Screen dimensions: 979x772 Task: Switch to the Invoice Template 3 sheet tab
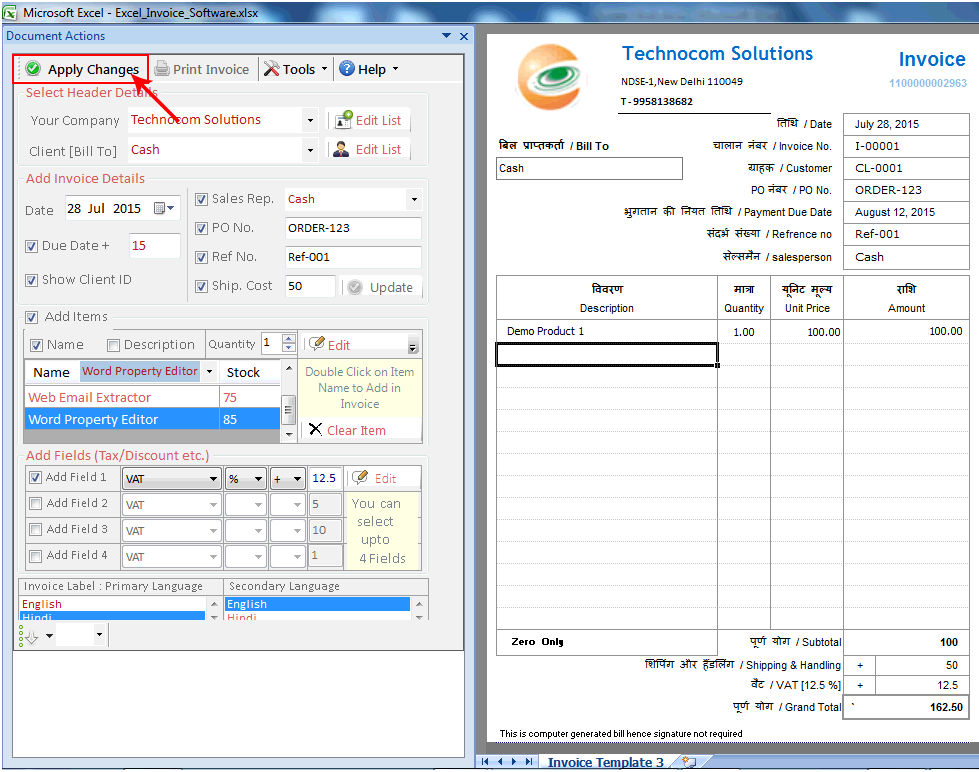606,761
